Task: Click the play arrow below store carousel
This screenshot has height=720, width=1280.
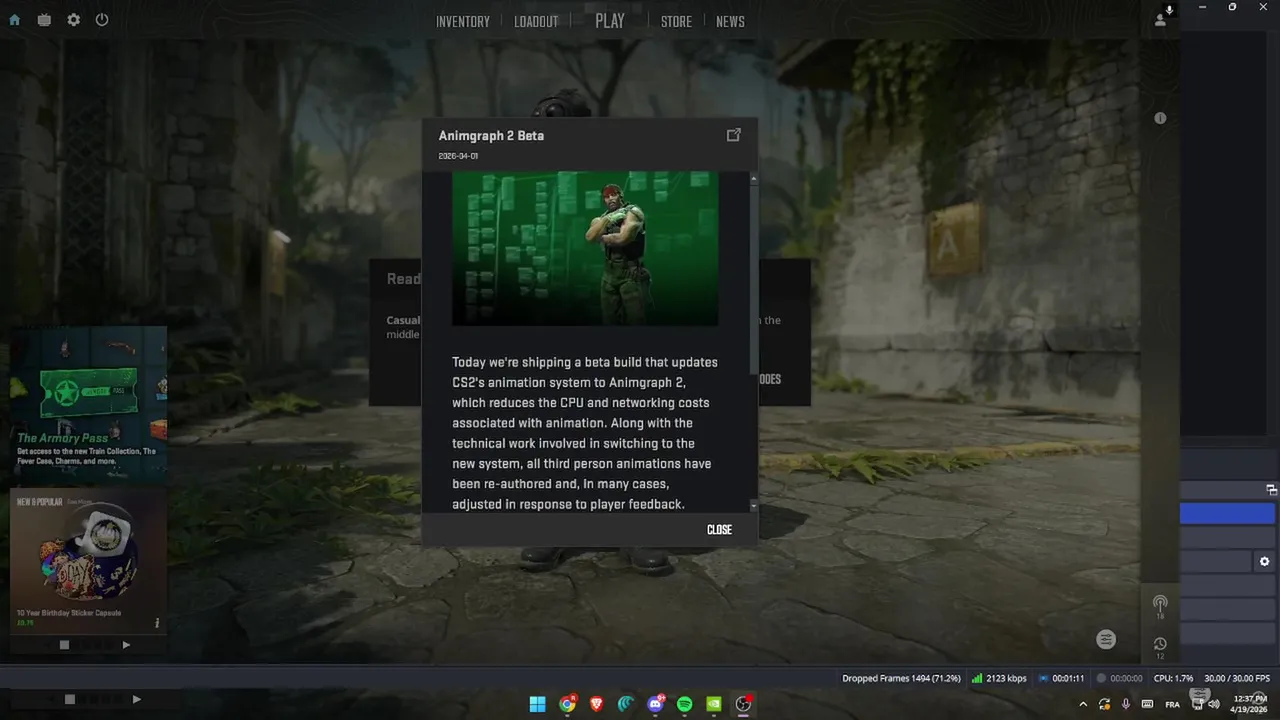Action: click(126, 645)
